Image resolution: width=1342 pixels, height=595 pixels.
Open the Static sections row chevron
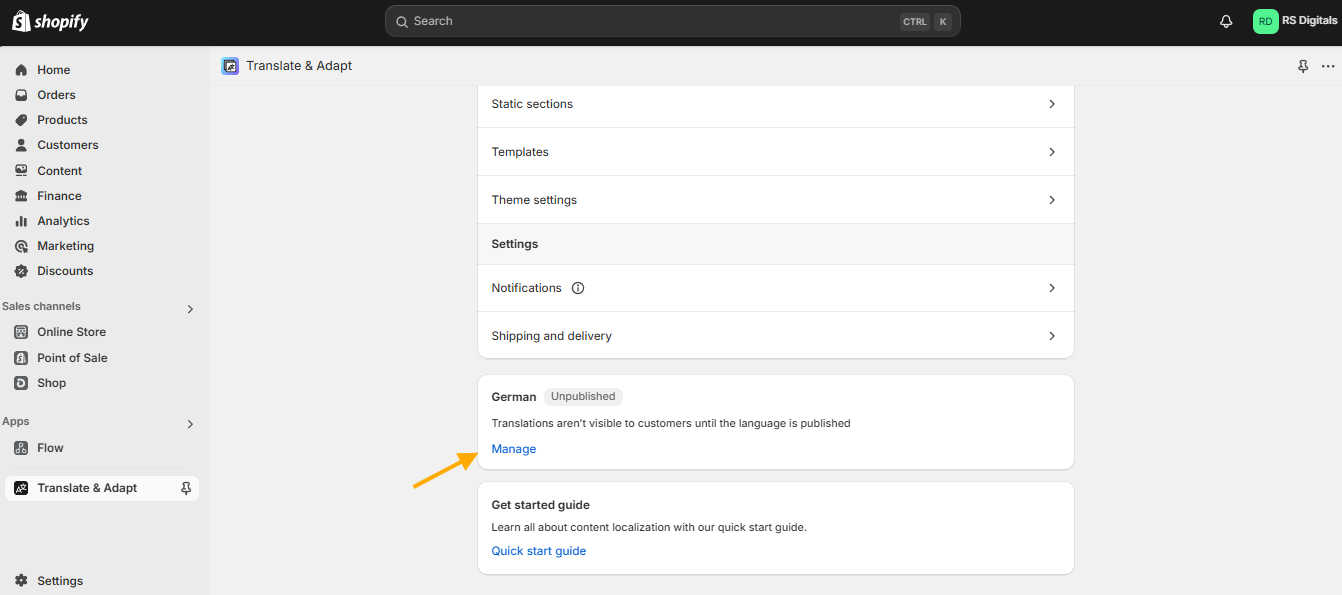[x=1052, y=104]
